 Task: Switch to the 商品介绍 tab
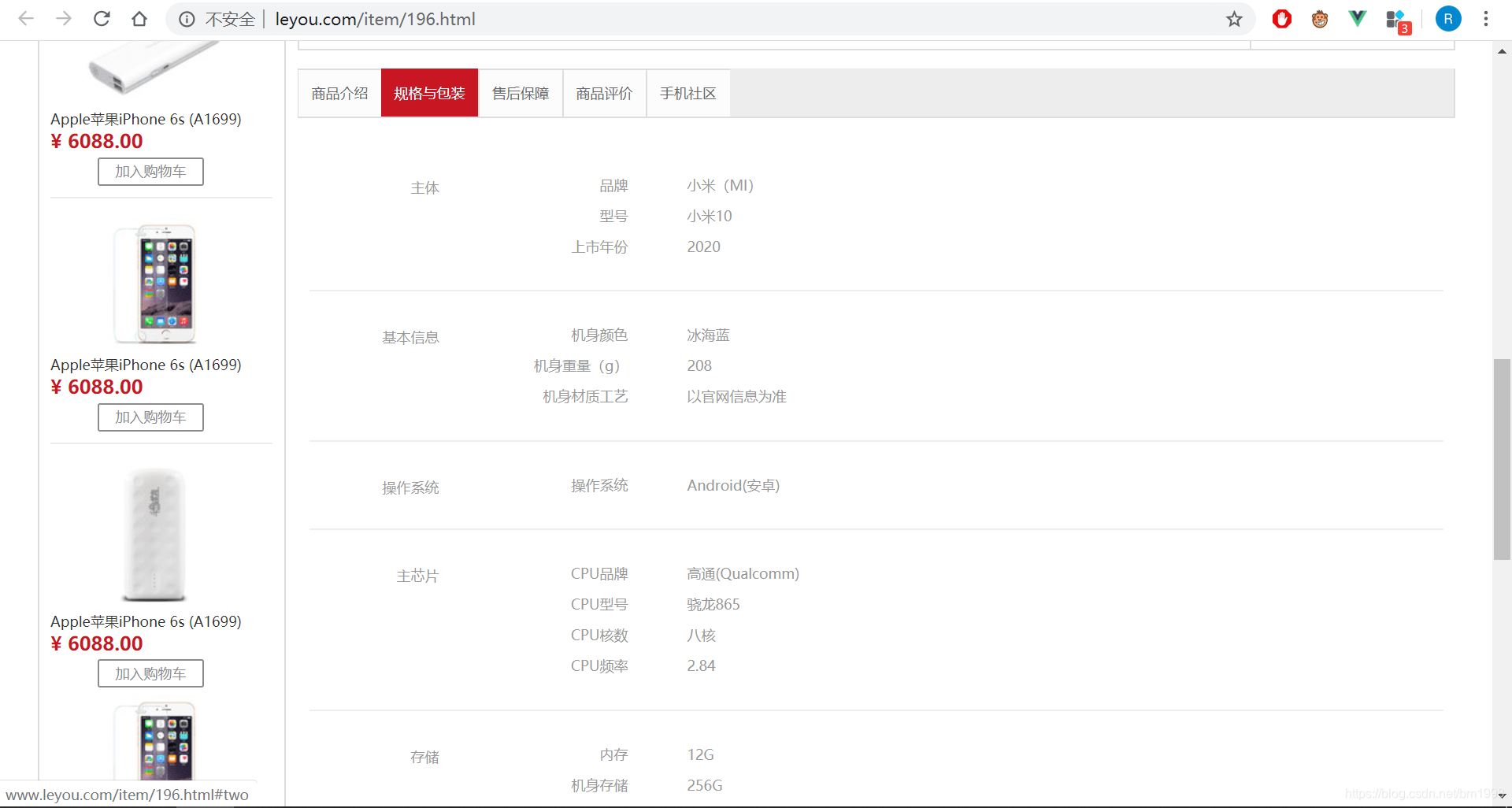tap(339, 94)
